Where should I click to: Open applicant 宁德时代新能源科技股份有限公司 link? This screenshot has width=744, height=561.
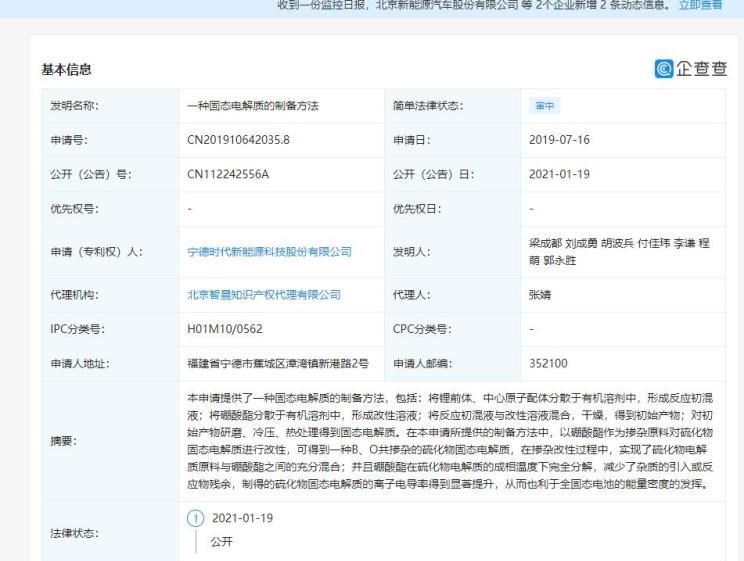(x=270, y=252)
